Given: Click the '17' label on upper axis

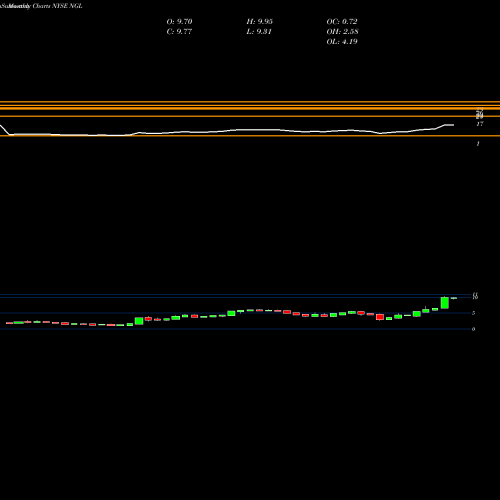Looking at the screenshot, I should 480,124.
